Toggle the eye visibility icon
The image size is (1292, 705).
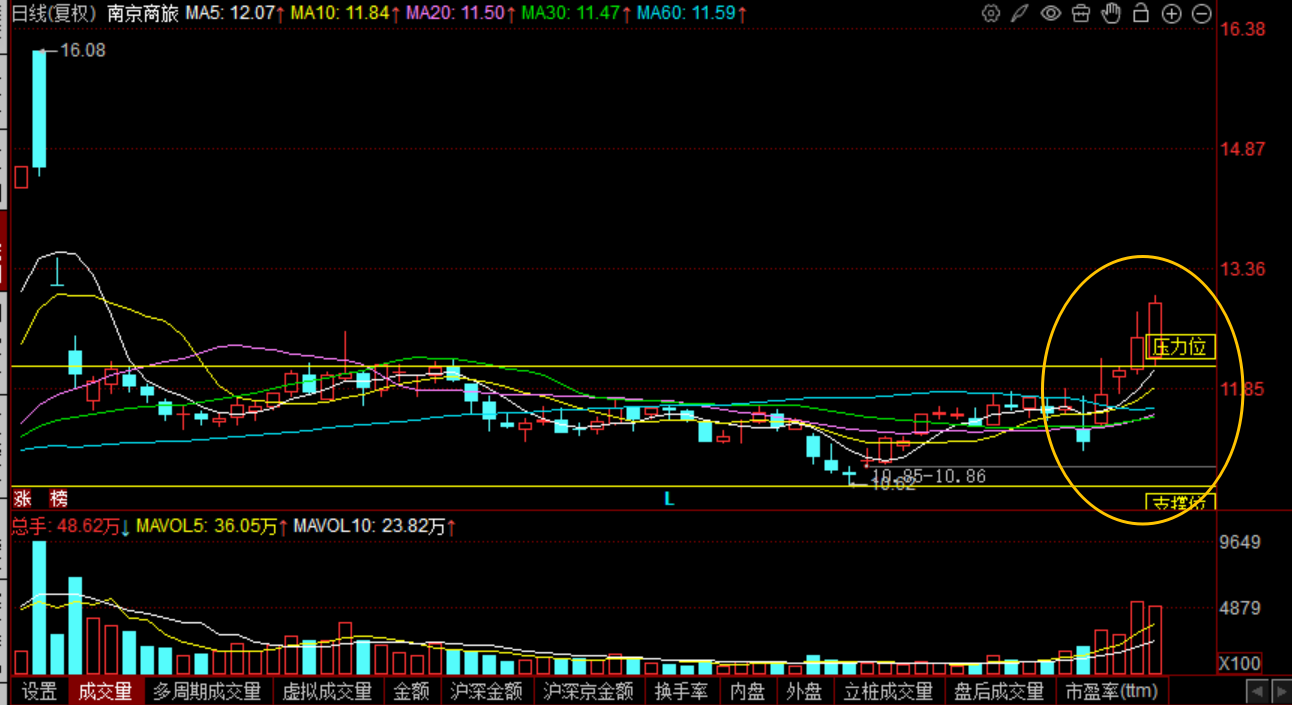coord(1050,13)
